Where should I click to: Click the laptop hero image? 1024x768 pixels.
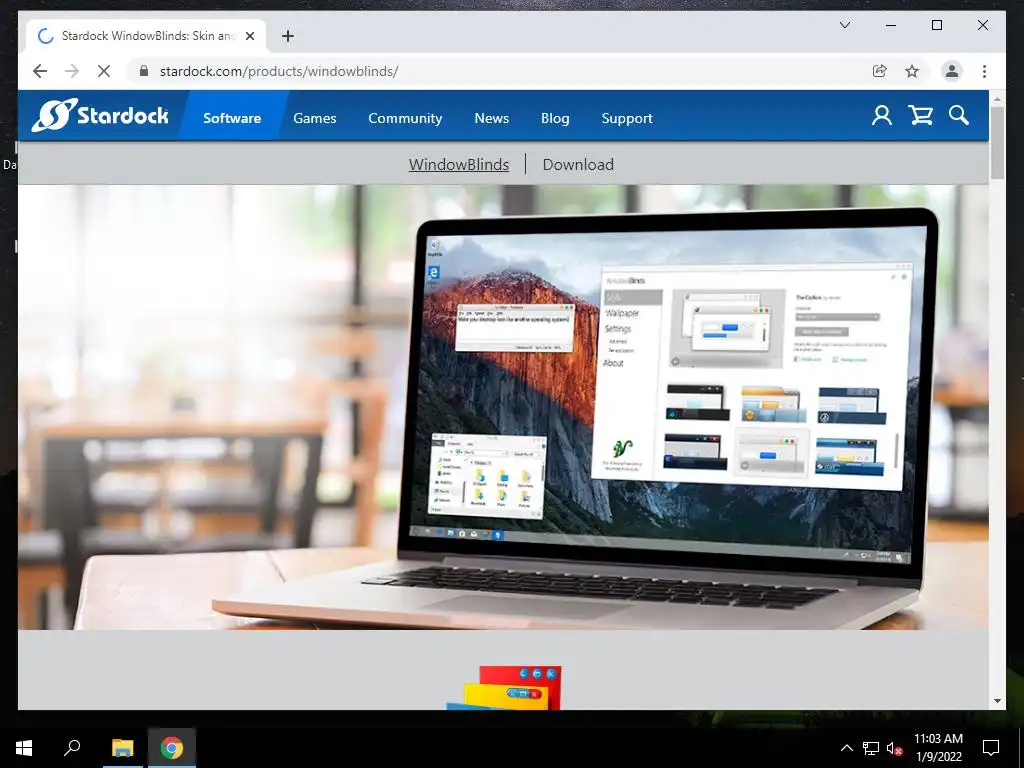pos(503,407)
